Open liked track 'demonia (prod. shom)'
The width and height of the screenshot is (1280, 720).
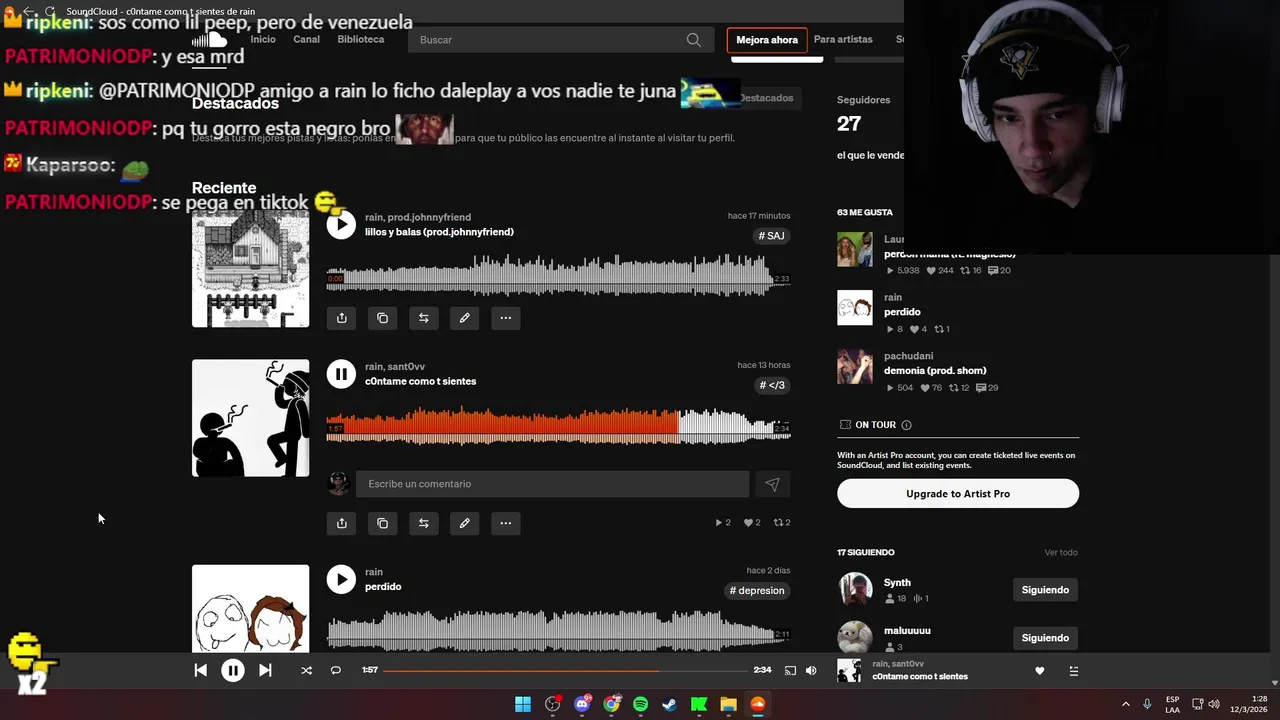935,370
